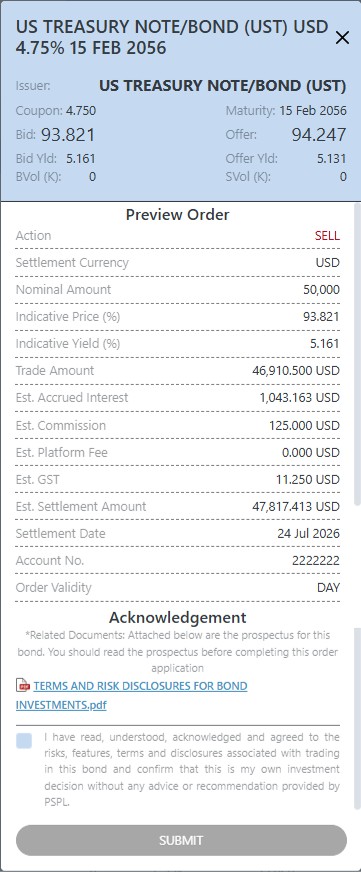Image resolution: width=361 pixels, height=872 pixels.
Task: Close the bond order preview dialog
Action: point(343,38)
